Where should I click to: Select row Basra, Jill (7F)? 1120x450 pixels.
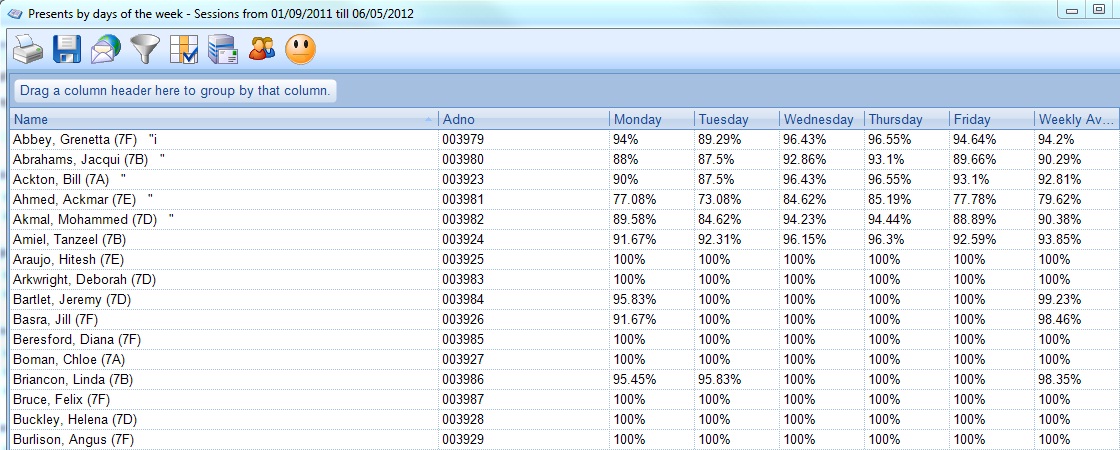tap(565, 319)
